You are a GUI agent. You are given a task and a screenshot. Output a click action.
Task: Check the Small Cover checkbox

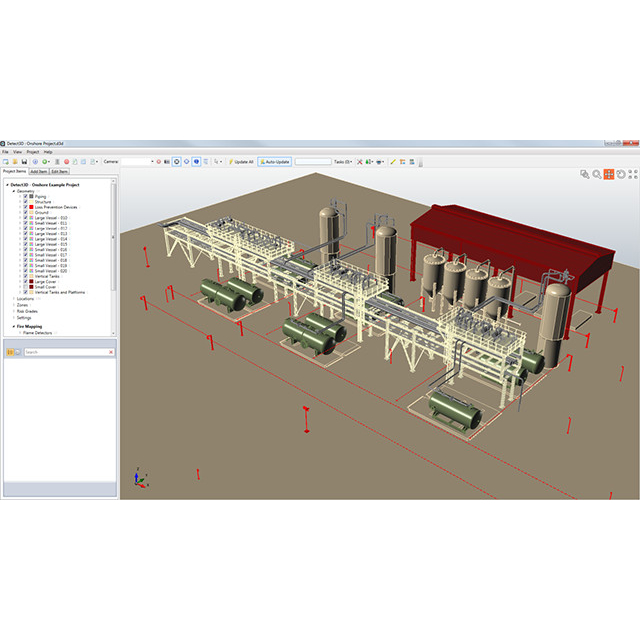(x=25, y=287)
